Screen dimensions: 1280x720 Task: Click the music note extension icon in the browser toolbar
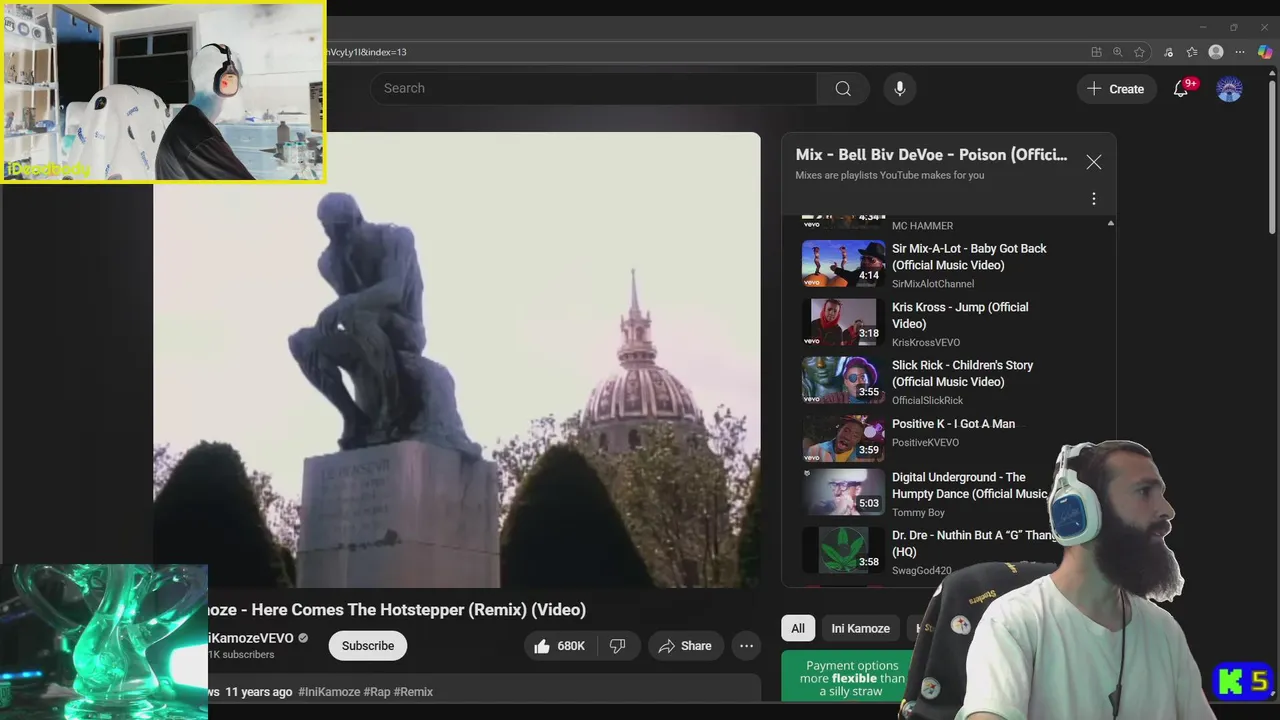[1169, 52]
